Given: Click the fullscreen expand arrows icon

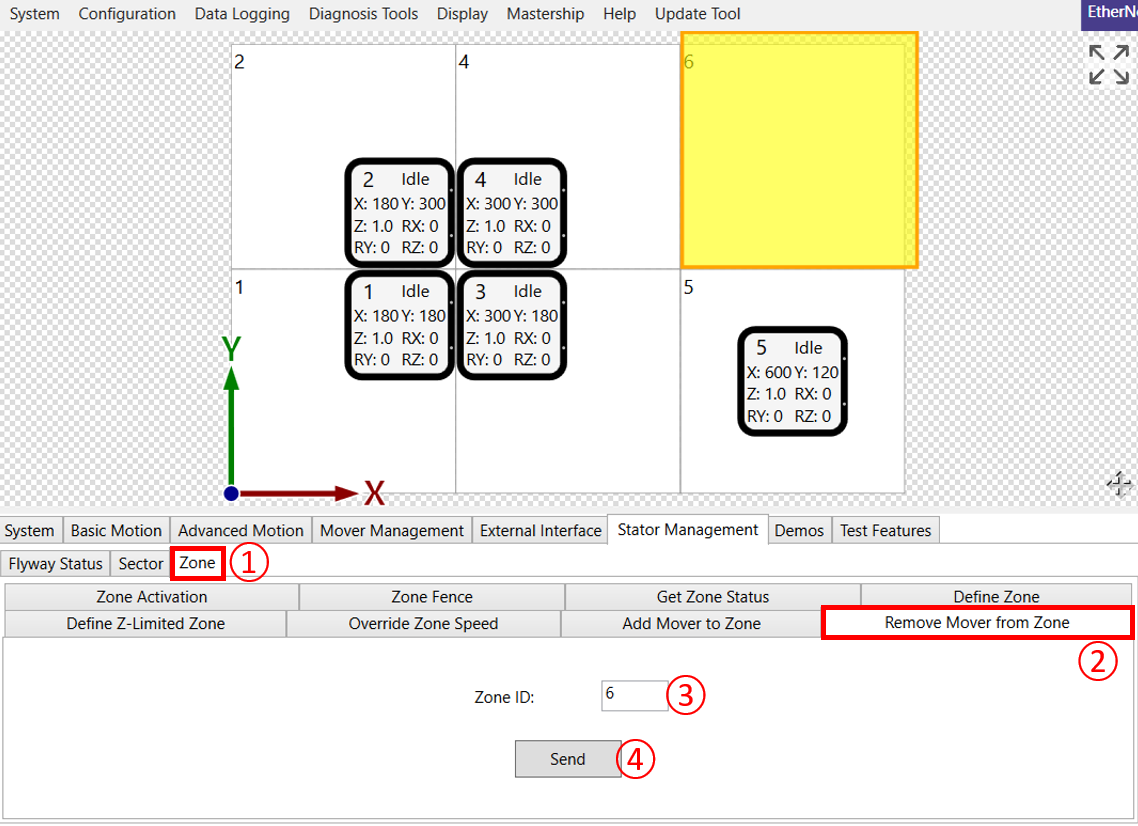Looking at the screenshot, I should point(1109,64).
